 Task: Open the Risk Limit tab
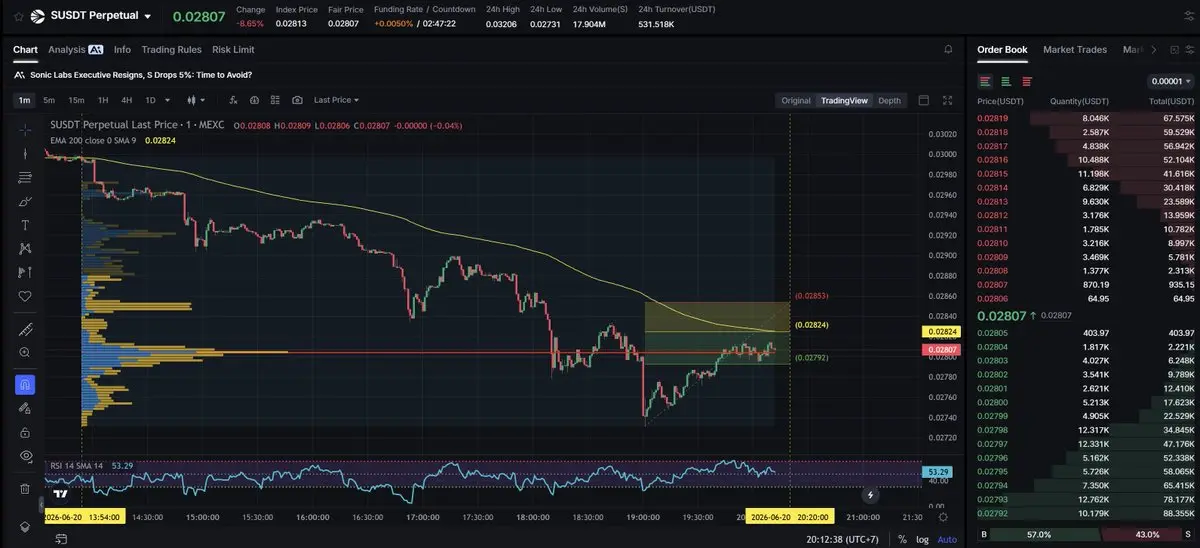coord(233,49)
